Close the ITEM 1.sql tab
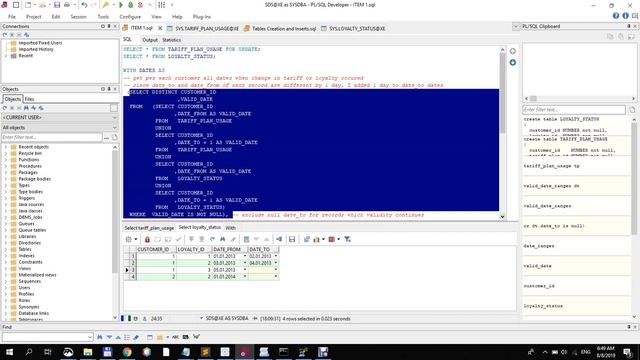Screen dimensions: 640x360 click(160, 28)
